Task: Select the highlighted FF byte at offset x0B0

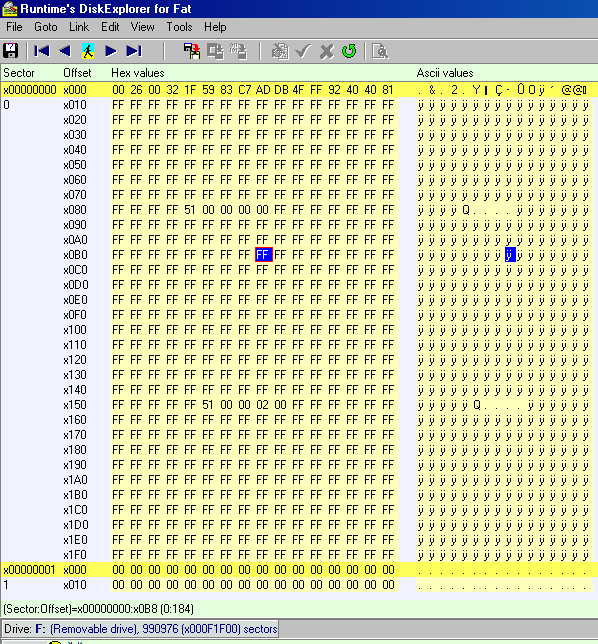Action: pos(263,255)
